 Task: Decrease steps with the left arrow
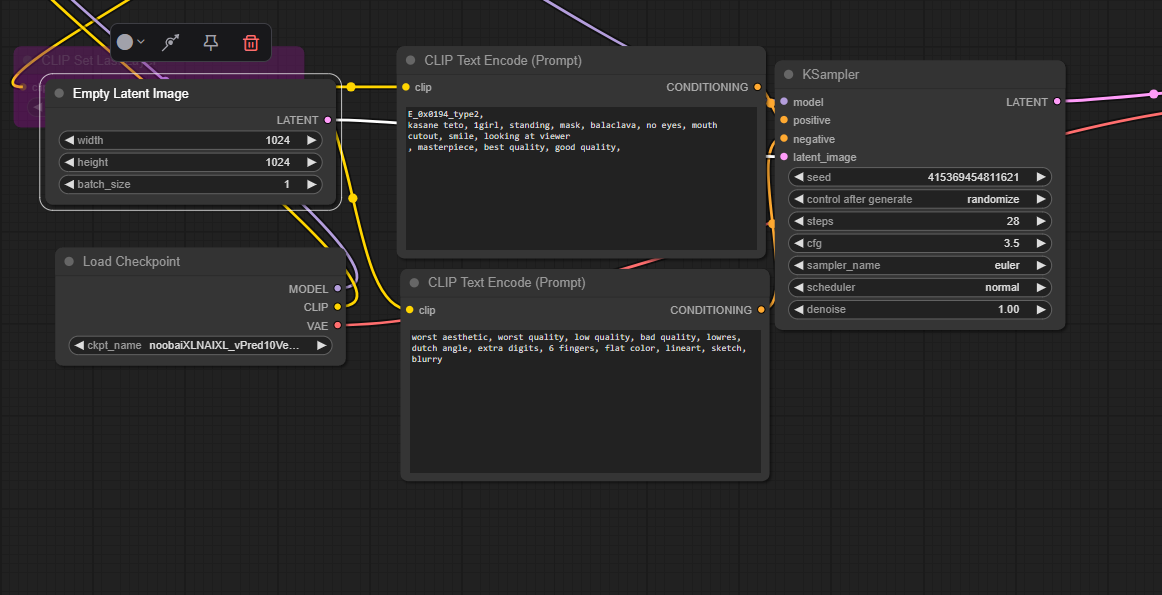click(x=798, y=221)
